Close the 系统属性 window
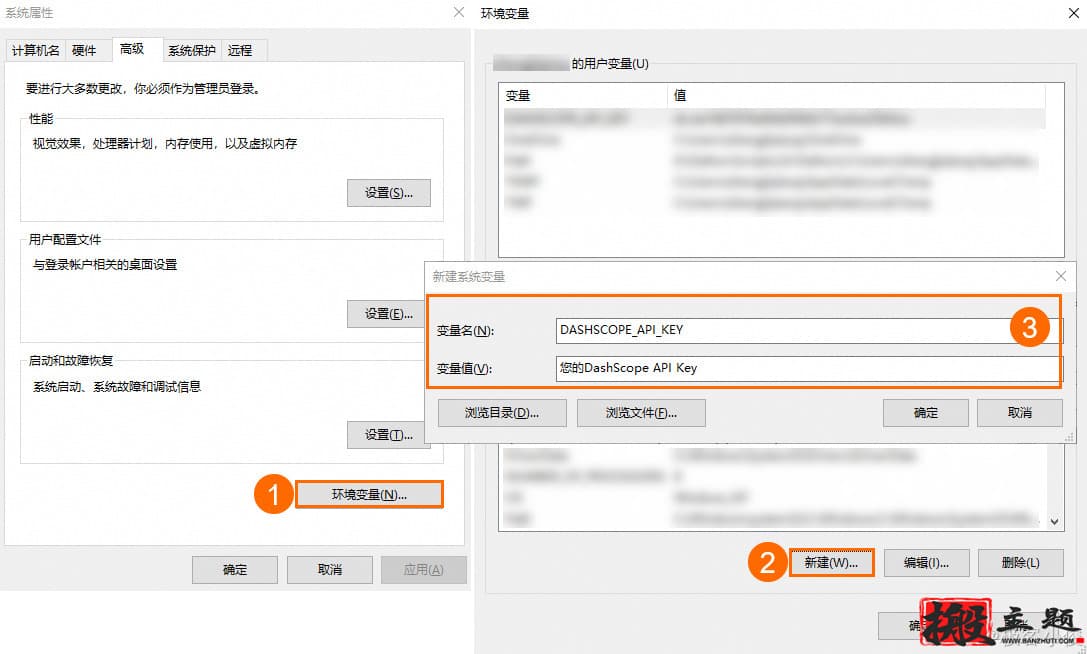The height and width of the screenshot is (654, 1087). (x=459, y=12)
